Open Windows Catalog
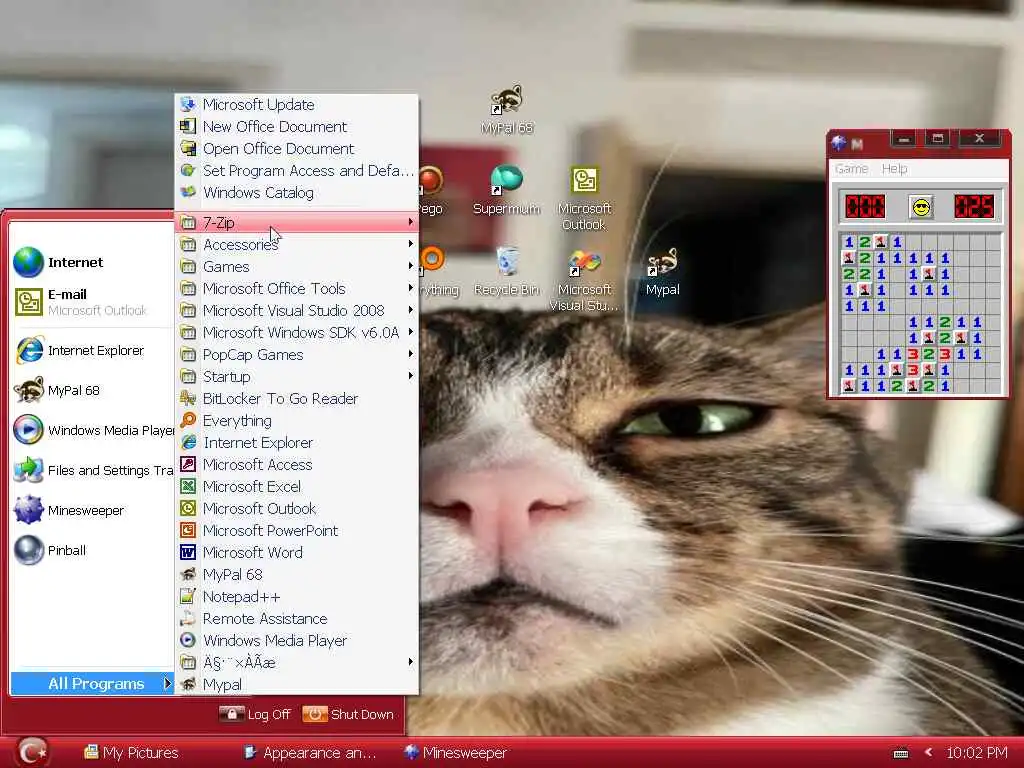Image resolution: width=1024 pixels, height=768 pixels. coord(296,193)
